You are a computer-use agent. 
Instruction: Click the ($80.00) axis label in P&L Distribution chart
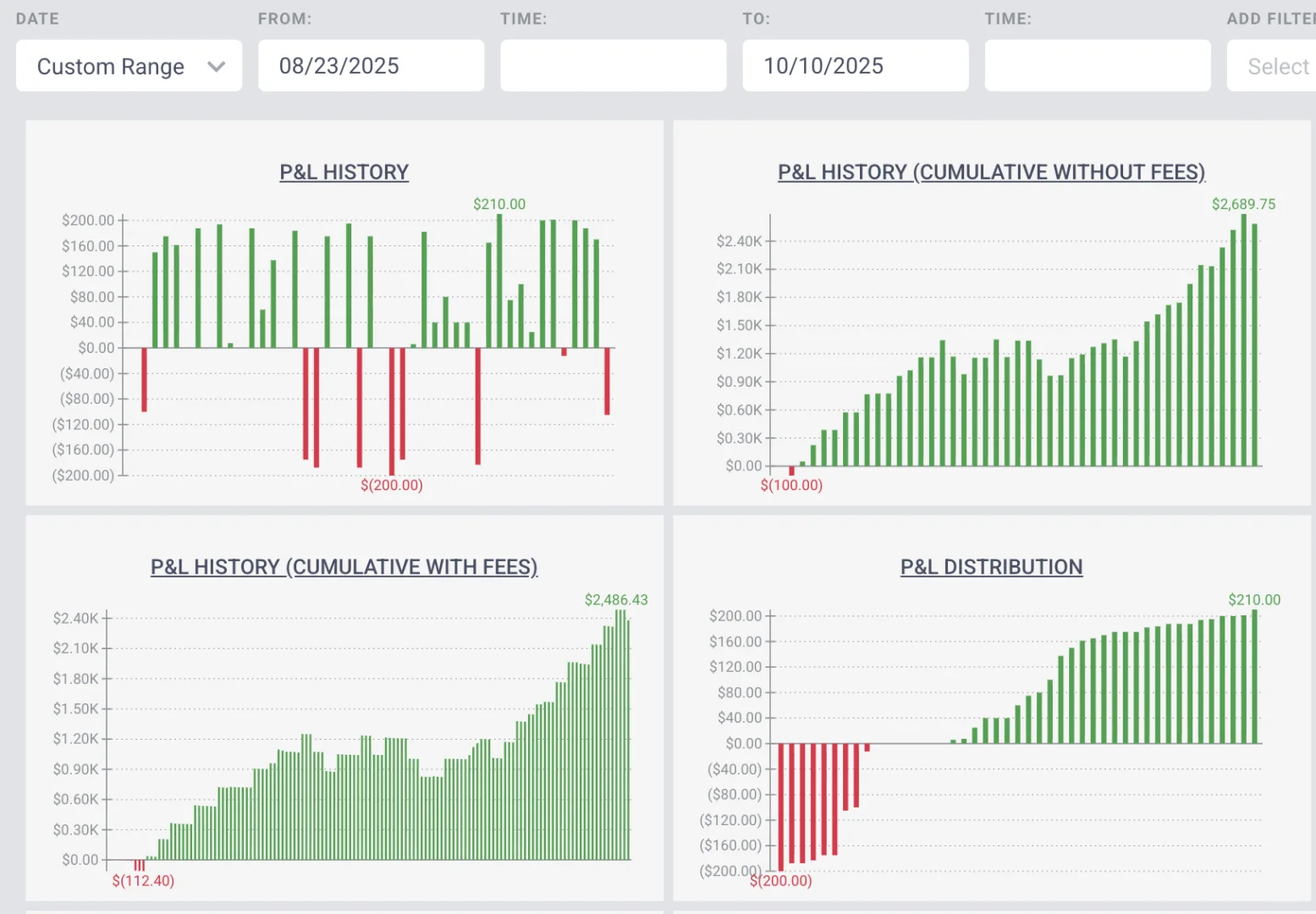pos(735,795)
